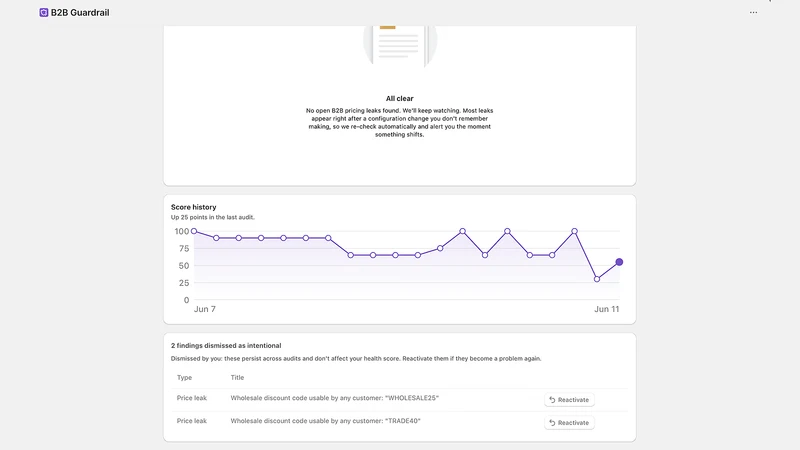This screenshot has width=800, height=450.
Task: Click '2 findings dismissed as intentional' heading
Action: click(226, 345)
